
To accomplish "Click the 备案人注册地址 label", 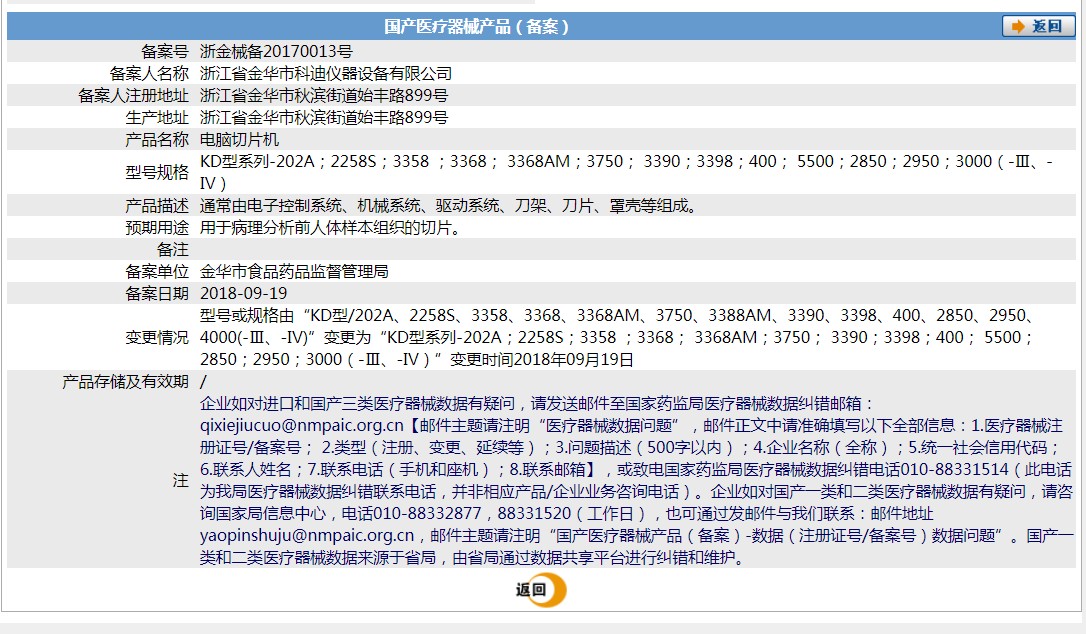I will 133,96.
